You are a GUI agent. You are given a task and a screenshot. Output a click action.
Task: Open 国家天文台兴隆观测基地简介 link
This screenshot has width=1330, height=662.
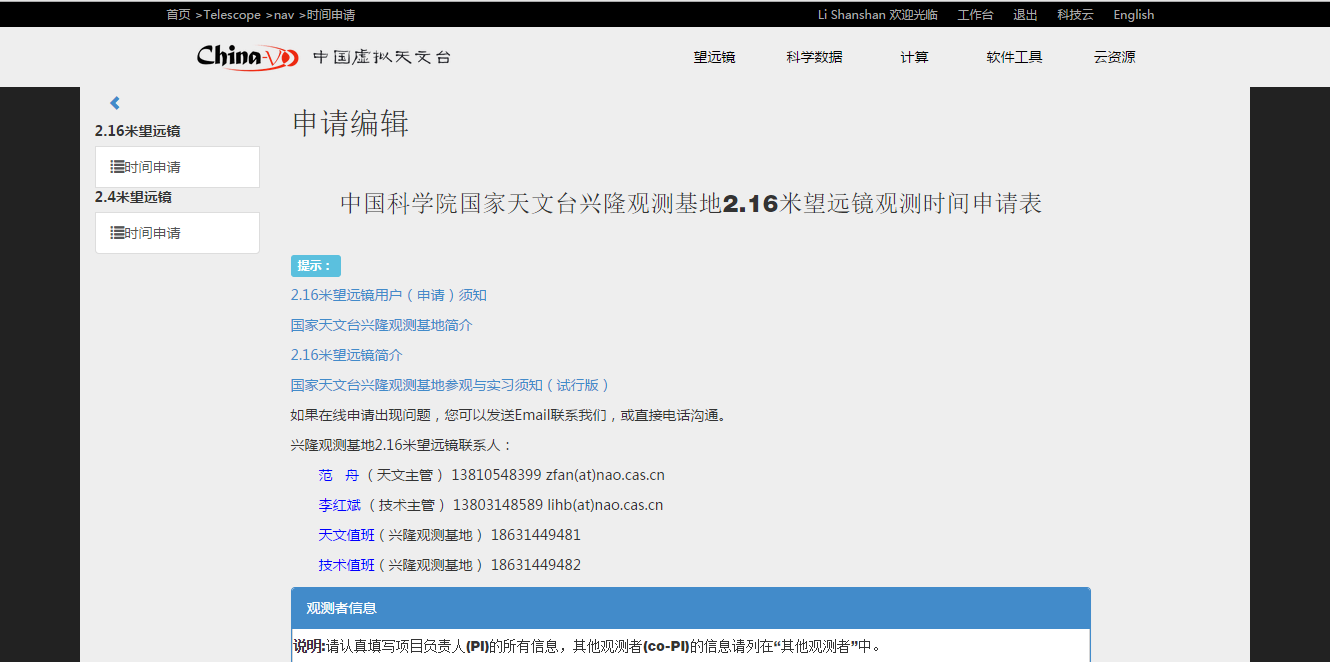381,325
